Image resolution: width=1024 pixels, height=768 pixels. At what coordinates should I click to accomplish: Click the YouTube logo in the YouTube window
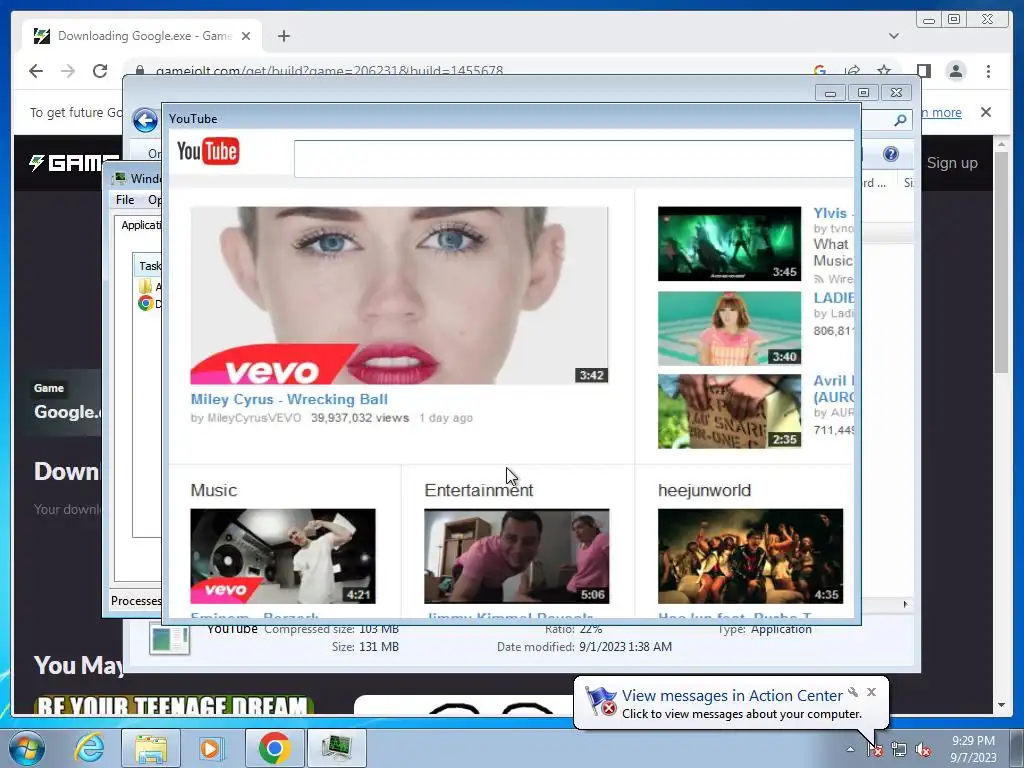coord(208,152)
